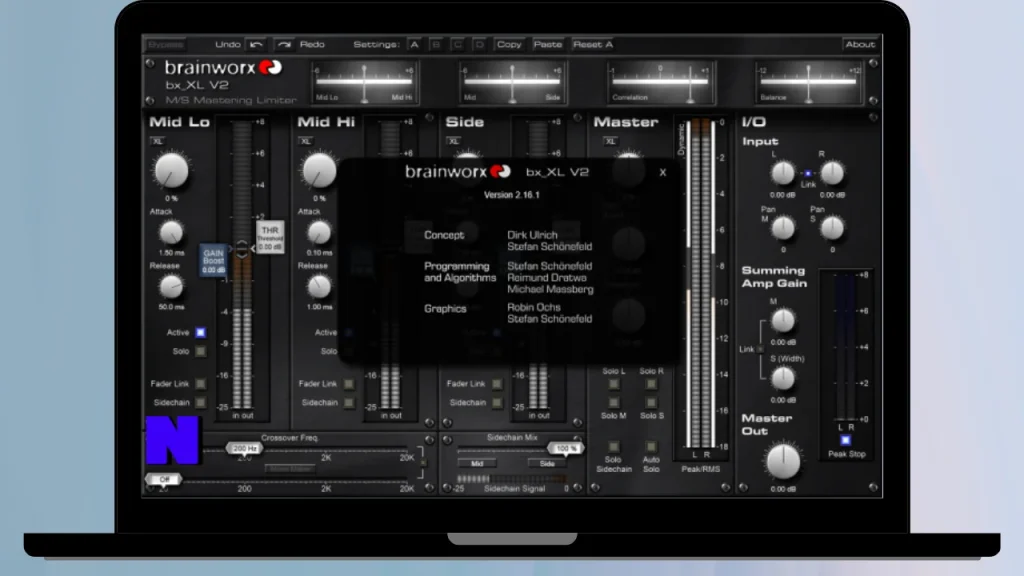Select settings slot C

[458, 44]
